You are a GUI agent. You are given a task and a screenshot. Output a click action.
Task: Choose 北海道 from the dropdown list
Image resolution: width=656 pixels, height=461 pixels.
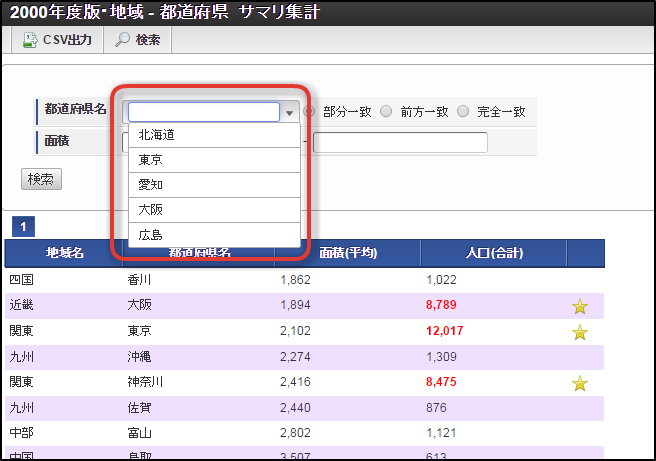214,135
